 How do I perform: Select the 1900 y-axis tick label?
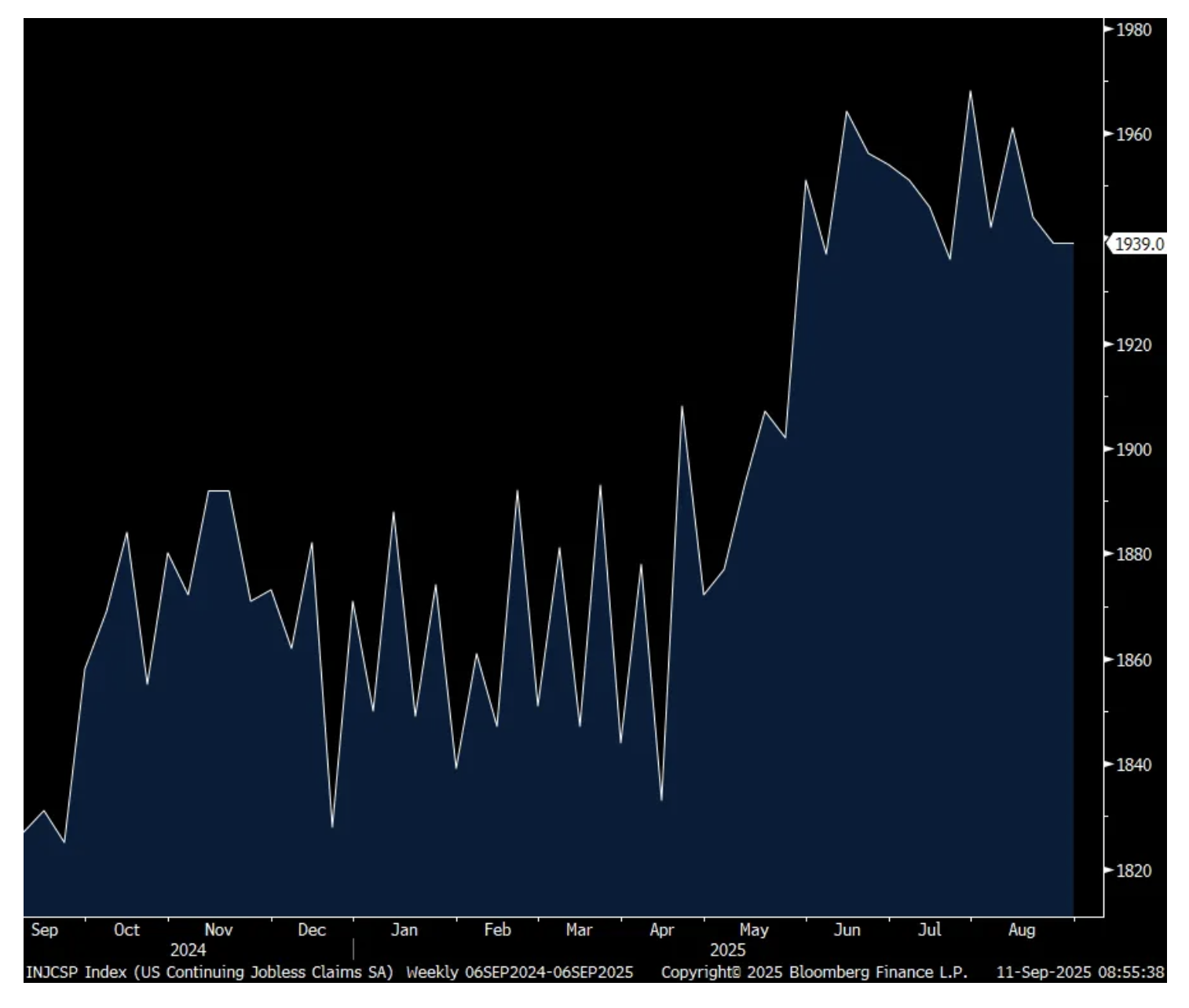pyautogui.click(x=1133, y=450)
